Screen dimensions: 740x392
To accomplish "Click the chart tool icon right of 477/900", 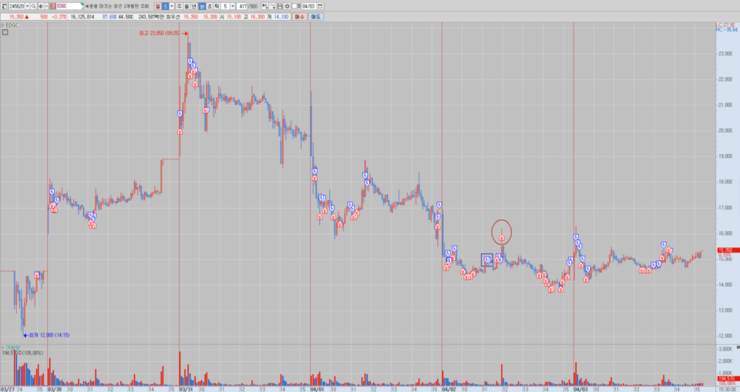I will point(265,6).
